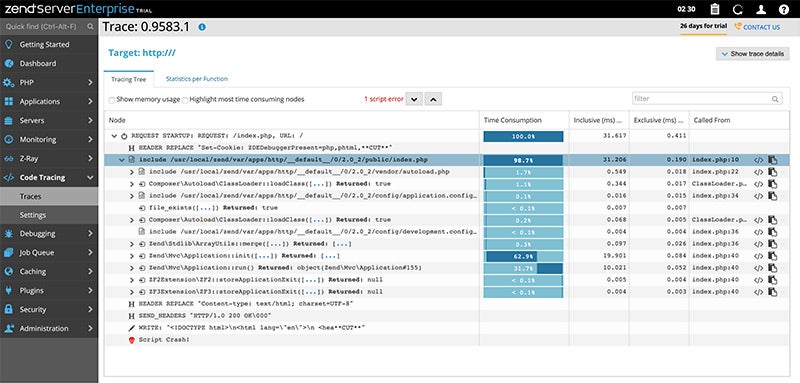
Task: Go to next script error
Action: [x=414, y=99]
